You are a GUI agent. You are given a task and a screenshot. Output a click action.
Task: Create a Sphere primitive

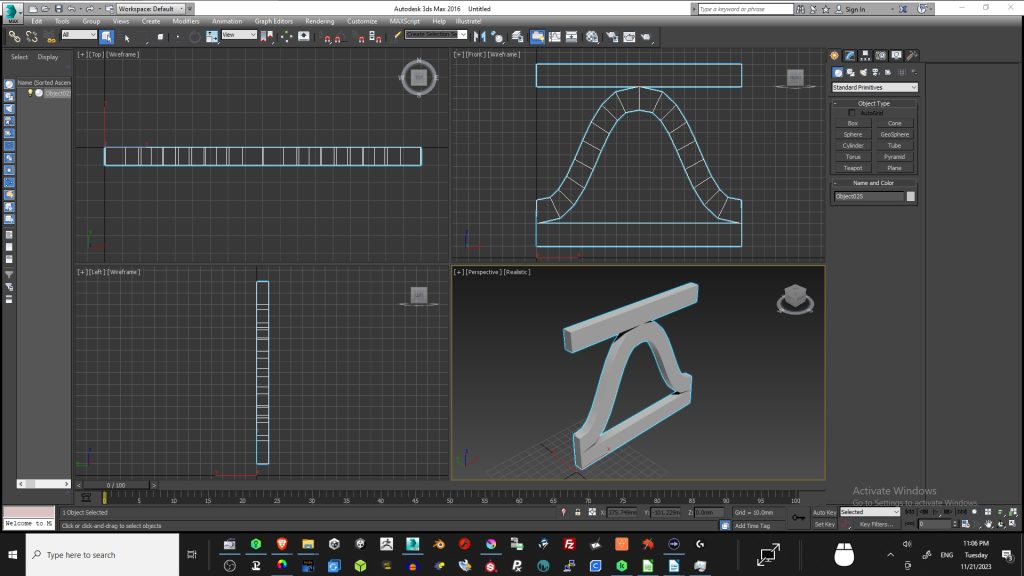(853, 135)
